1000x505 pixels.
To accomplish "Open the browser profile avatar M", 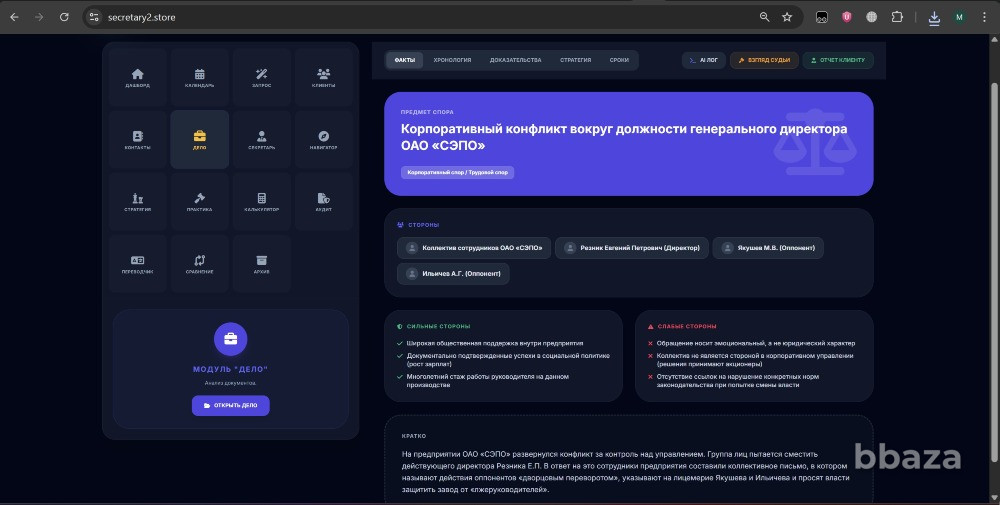I will [x=959, y=17].
